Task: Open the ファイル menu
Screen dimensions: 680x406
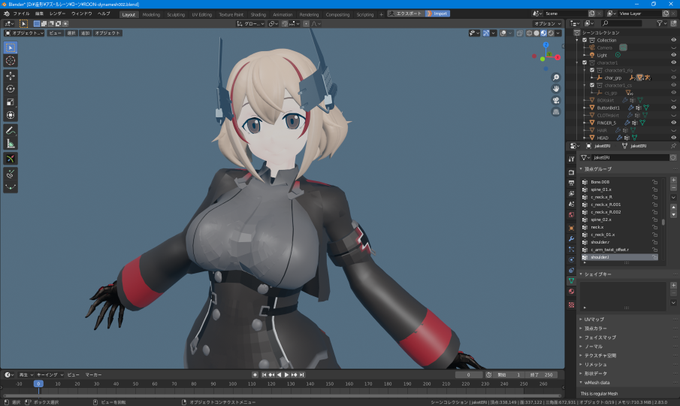Action: [x=21, y=14]
